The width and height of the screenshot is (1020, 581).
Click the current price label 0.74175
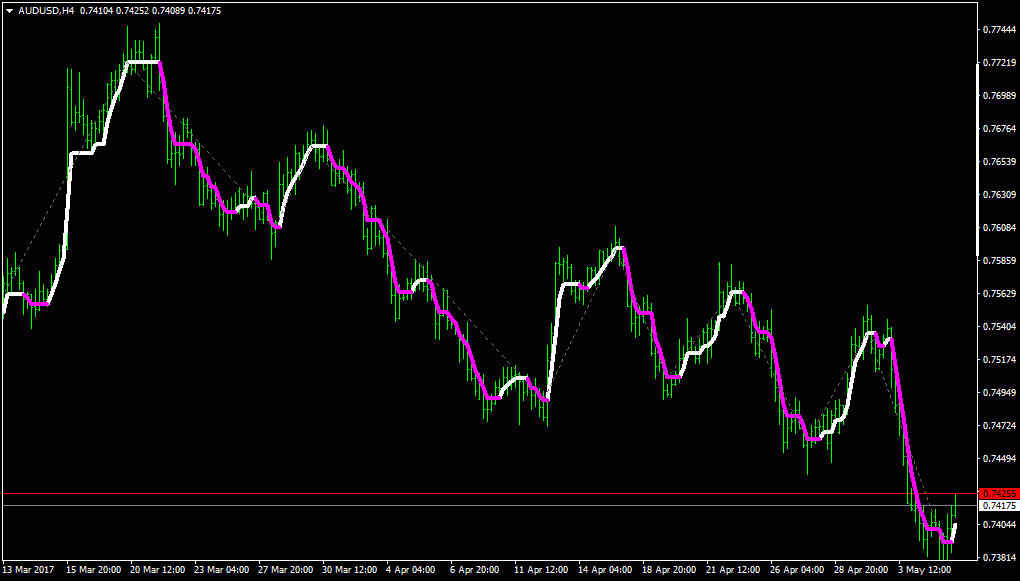999,506
